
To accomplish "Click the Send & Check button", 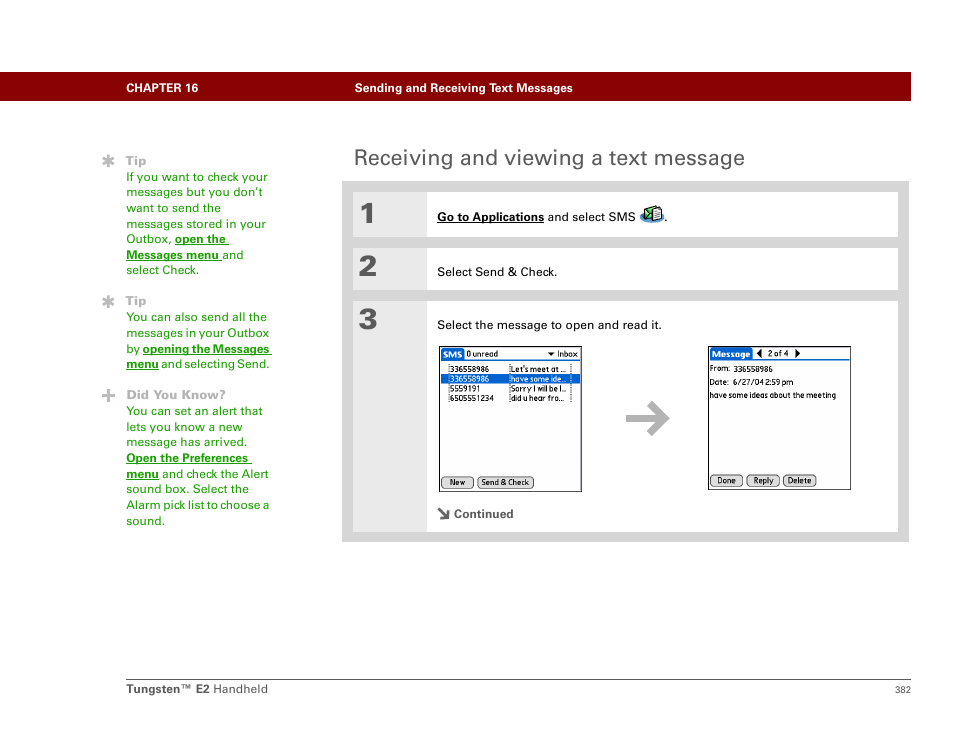I will click(x=505, y=482).
